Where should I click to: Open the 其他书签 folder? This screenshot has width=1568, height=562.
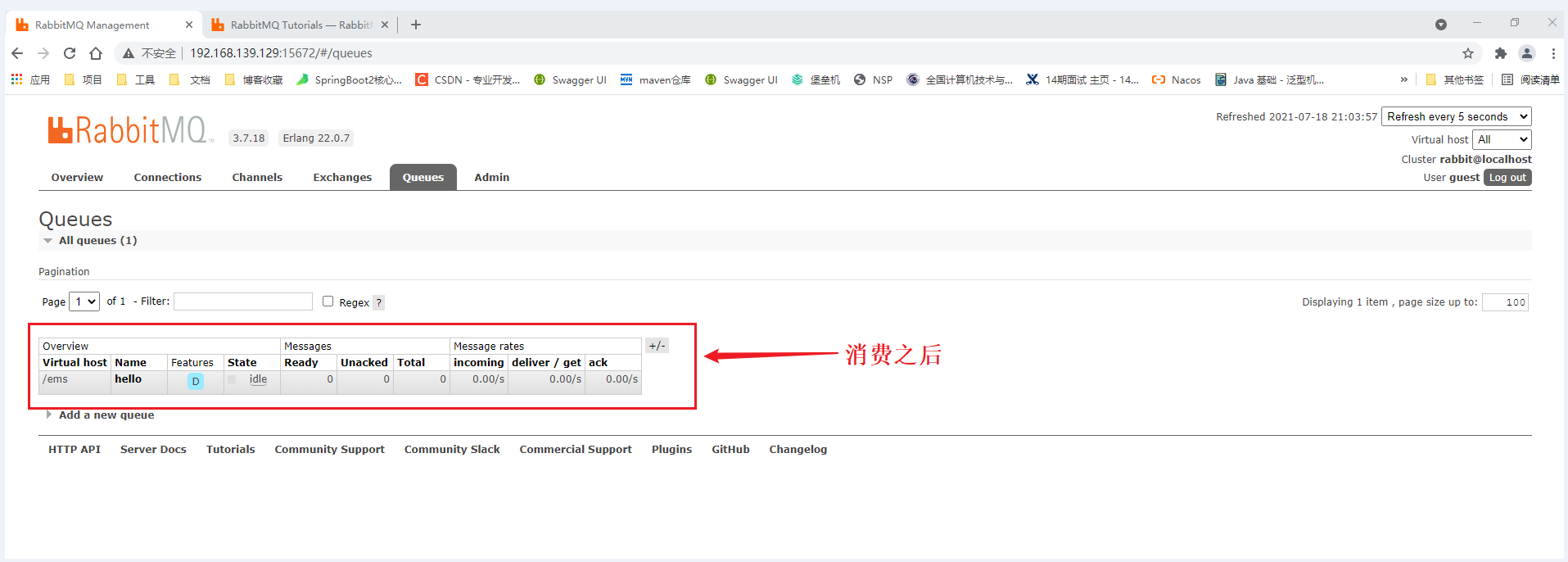pyautogui.click(x=1454, y=79)
